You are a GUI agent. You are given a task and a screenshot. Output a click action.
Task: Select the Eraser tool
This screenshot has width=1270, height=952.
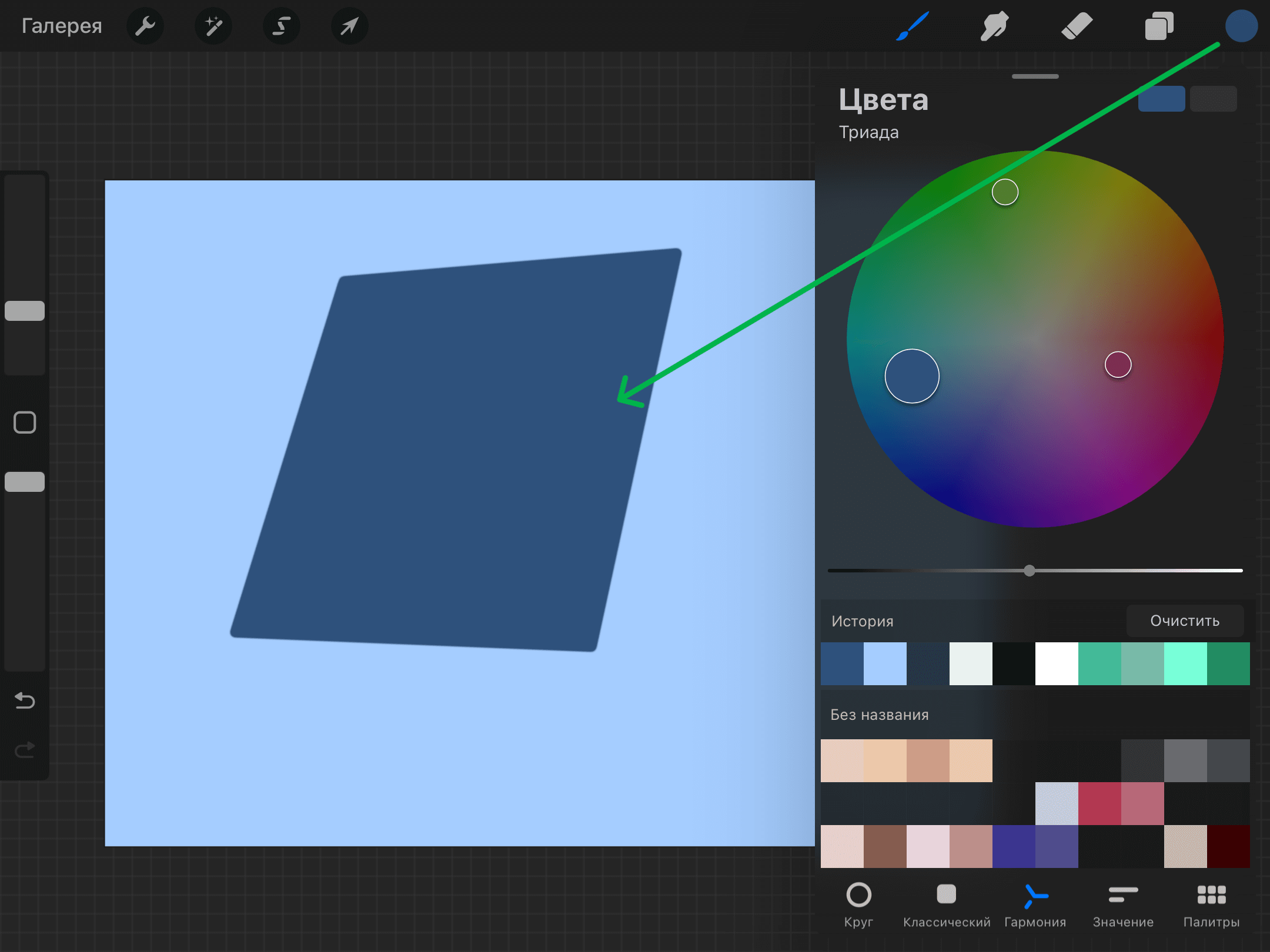pos(1077,26)
